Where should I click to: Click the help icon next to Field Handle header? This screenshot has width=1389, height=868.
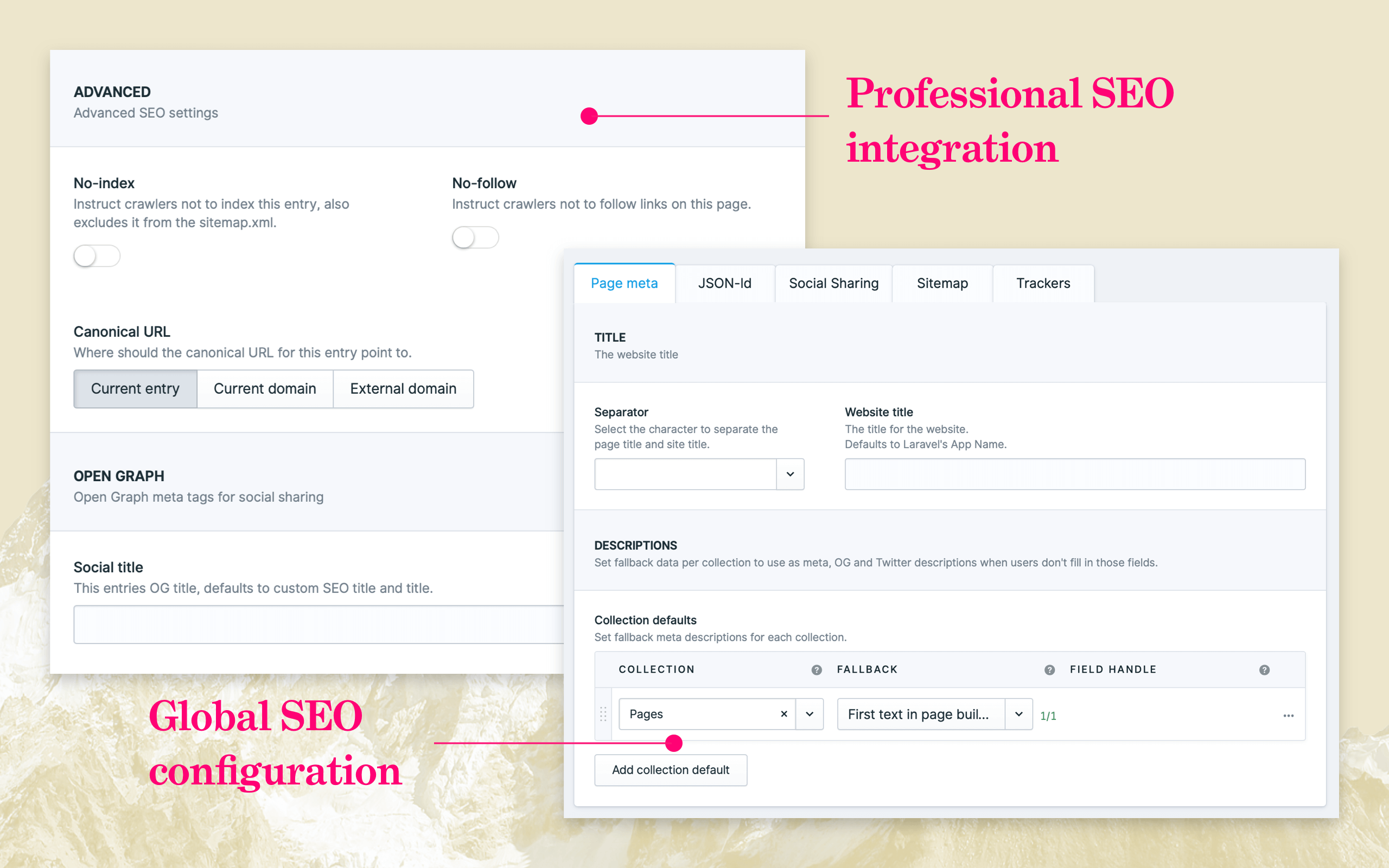coord(1264,670)
